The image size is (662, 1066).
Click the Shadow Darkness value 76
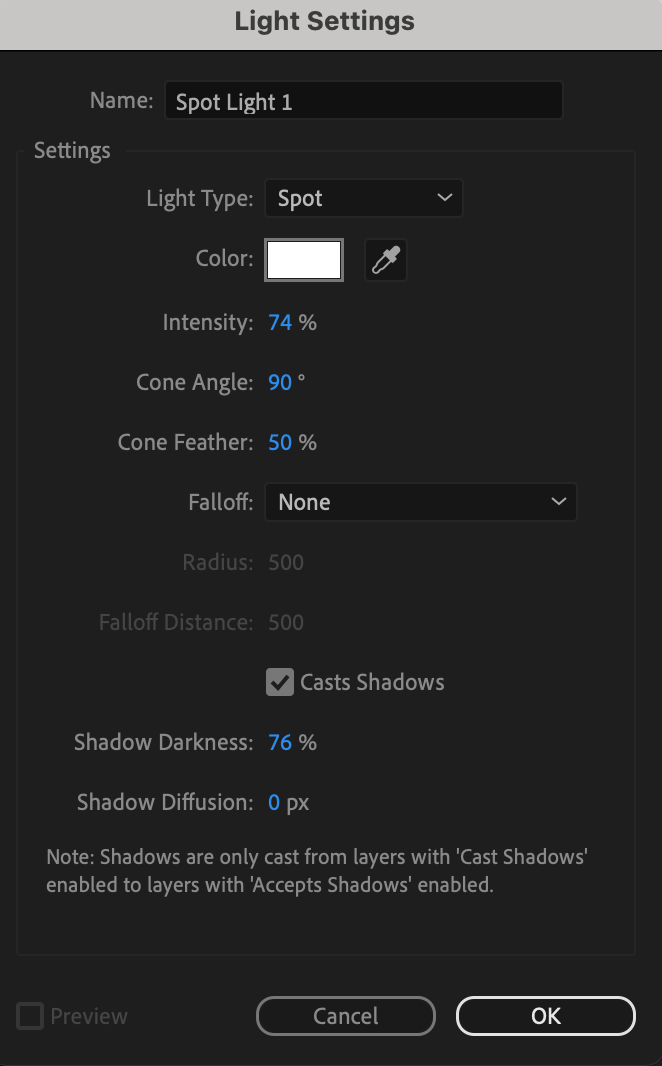(280, 743)
